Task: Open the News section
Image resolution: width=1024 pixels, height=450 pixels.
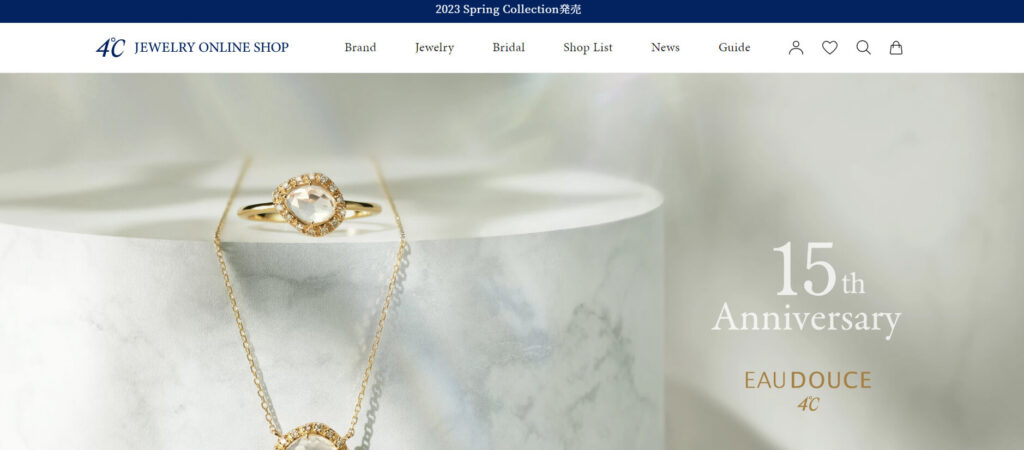Action: (665, 48)
